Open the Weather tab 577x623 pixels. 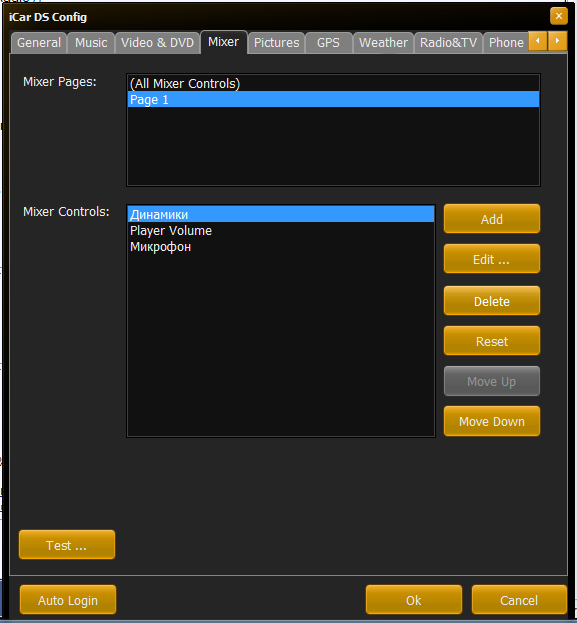click(383, 43)
